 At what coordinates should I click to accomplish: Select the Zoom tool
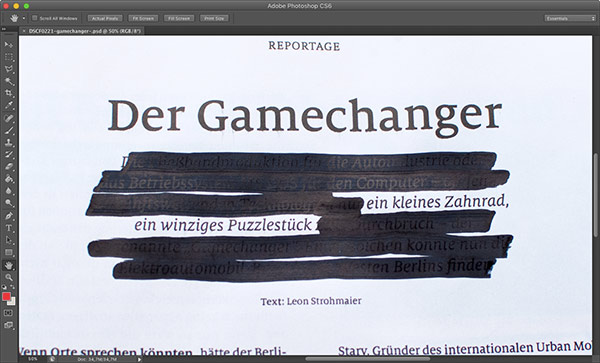tap(8, 277)
